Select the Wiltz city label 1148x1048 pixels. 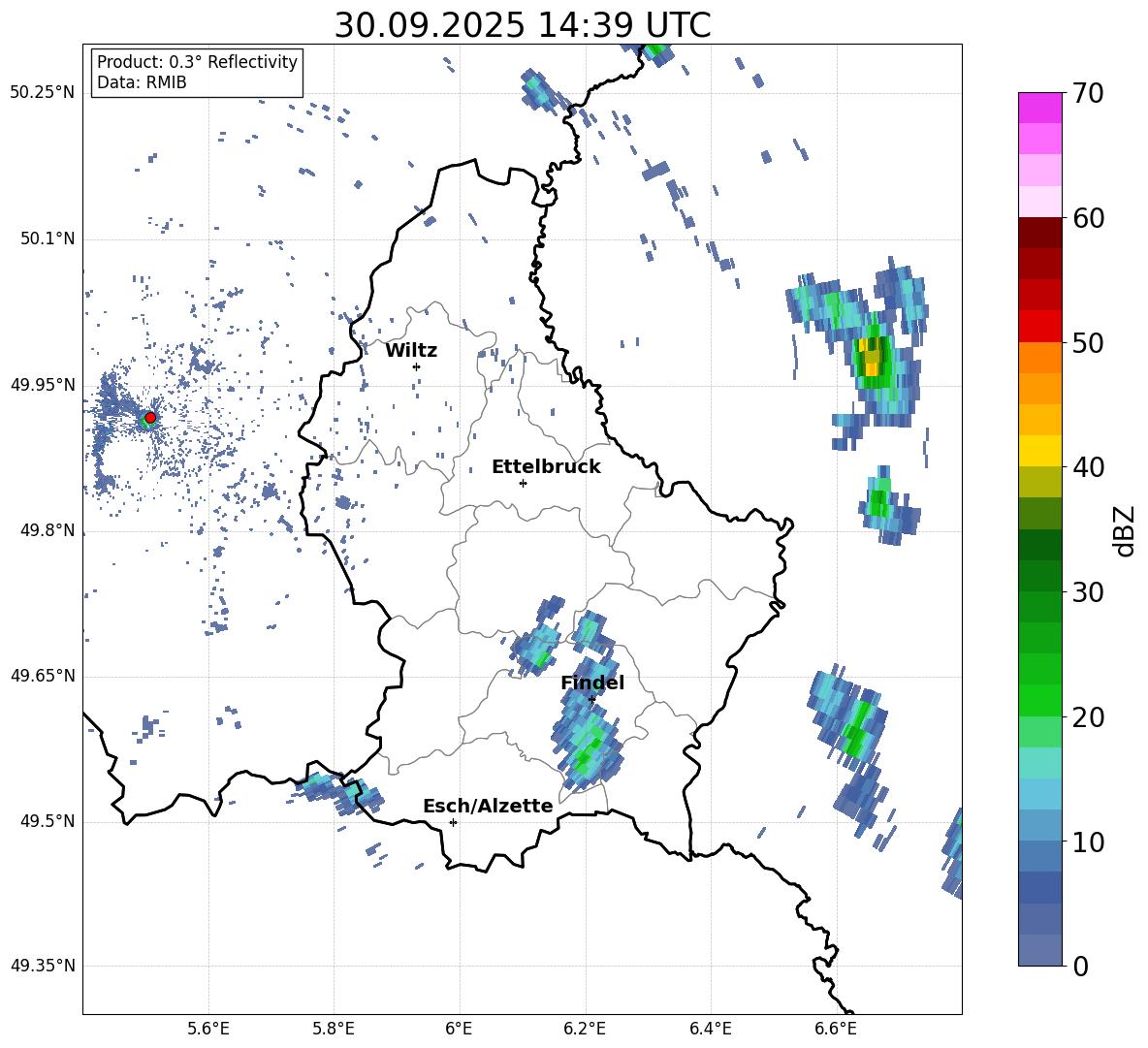tap(411, 351)
